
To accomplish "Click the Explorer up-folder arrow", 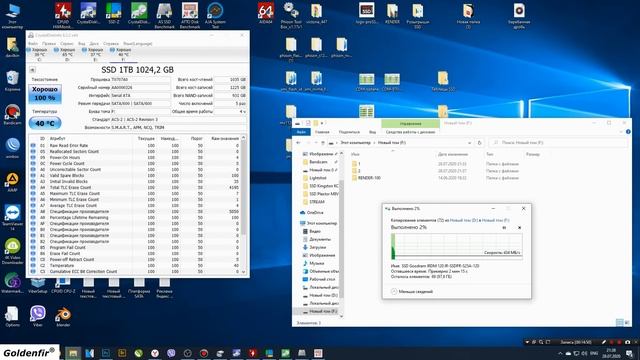I will 323,143.
